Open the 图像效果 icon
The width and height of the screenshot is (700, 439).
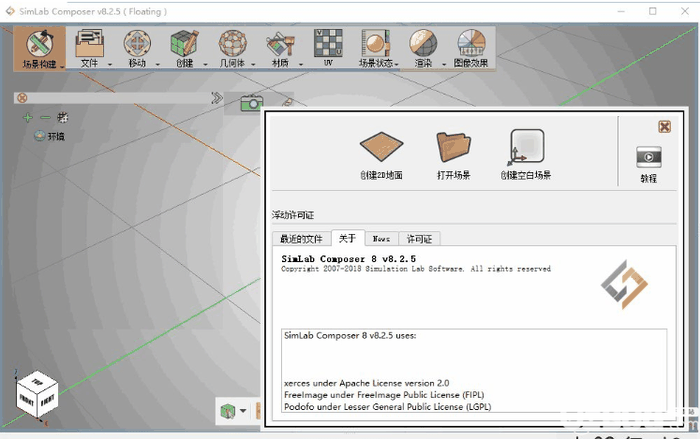pos(471,43)
